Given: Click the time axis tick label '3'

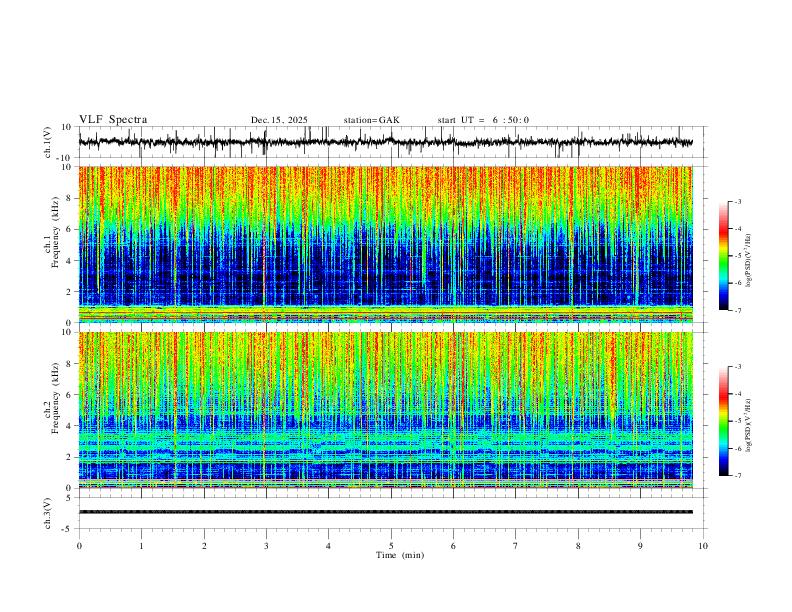Looking at the screenshot, I should click(x=266, y=546).
